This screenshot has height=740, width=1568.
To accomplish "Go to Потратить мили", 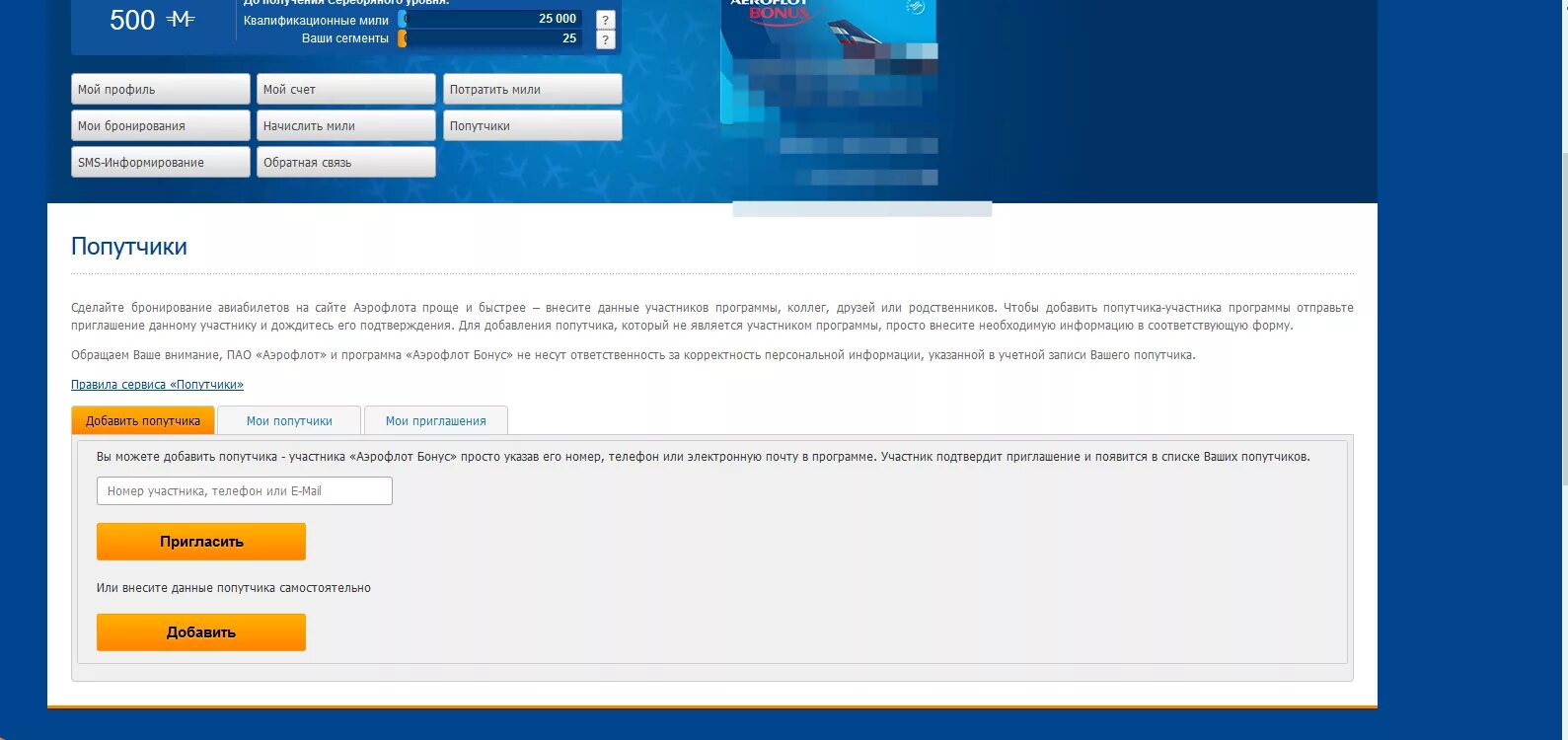I will [533, 89].
